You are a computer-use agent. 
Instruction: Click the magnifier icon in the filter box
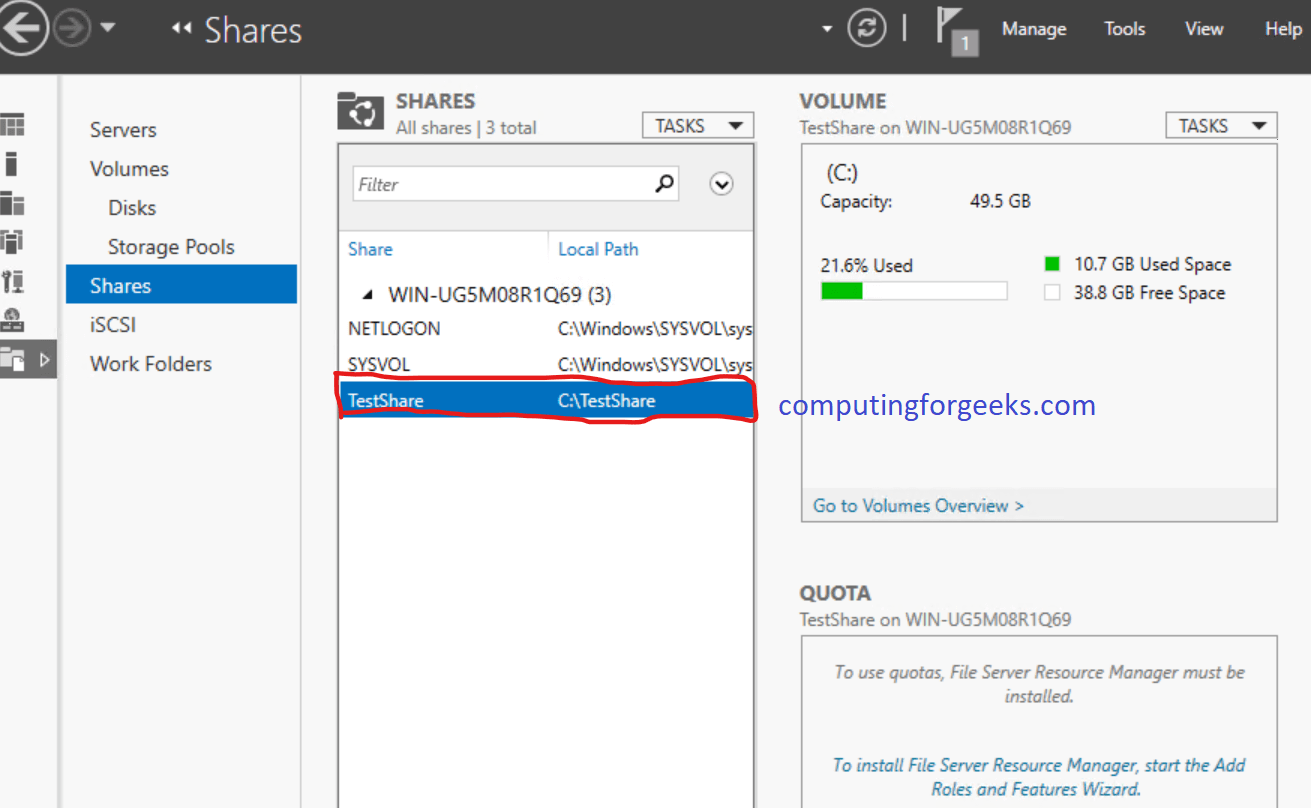(x=663, y=184)
